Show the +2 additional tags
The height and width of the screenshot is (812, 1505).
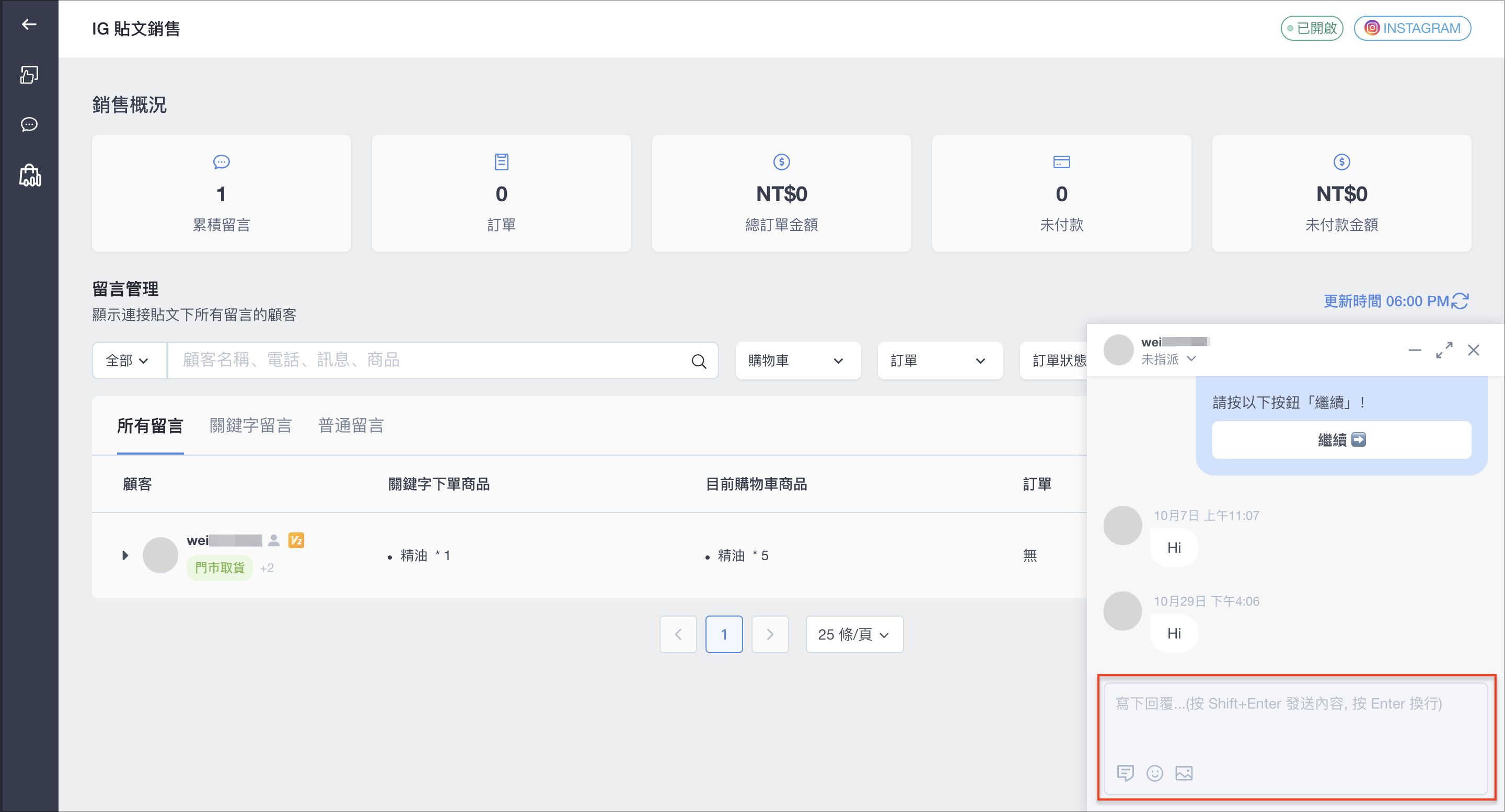tap(267, 569)
